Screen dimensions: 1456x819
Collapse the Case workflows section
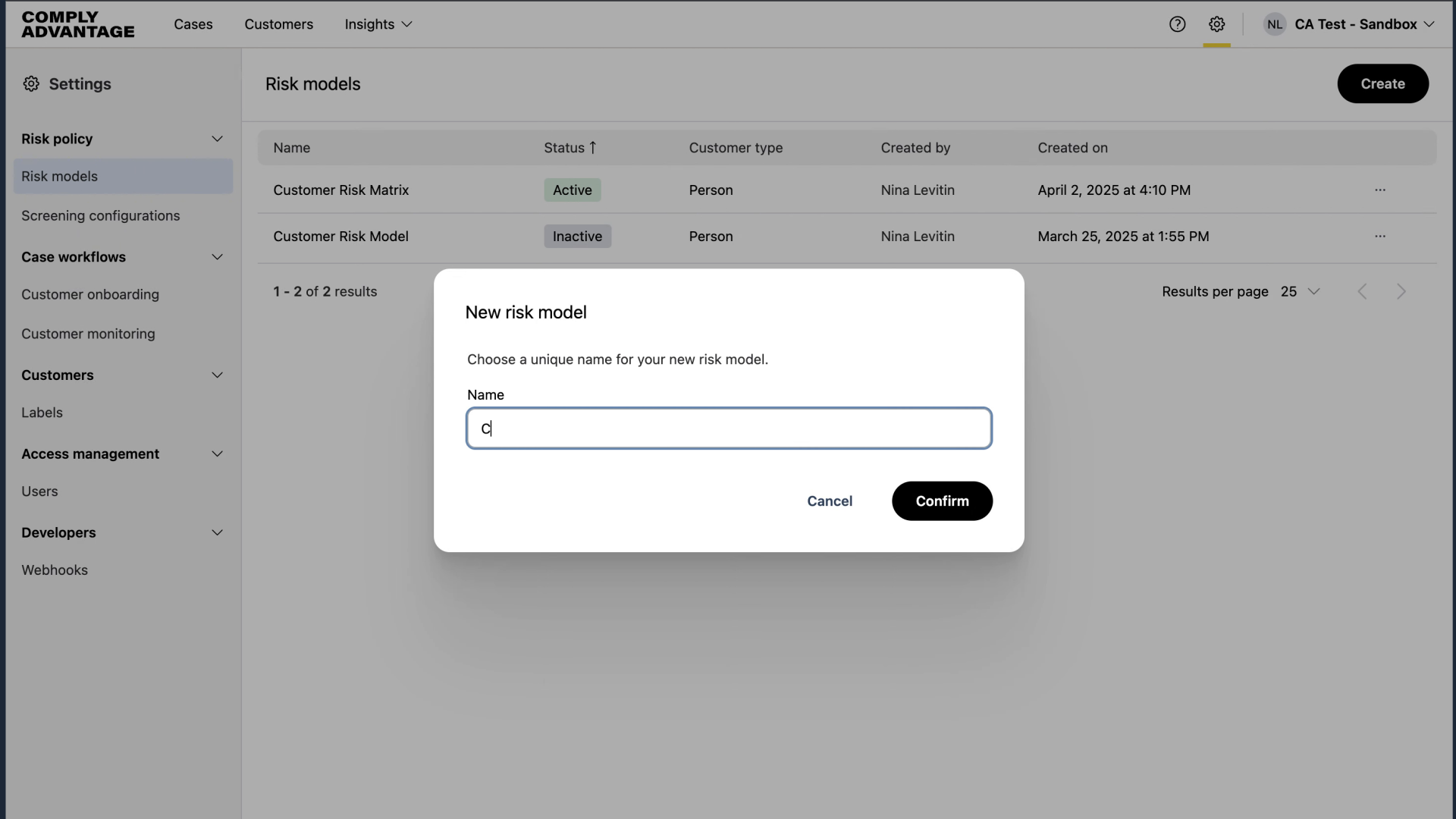217,257
